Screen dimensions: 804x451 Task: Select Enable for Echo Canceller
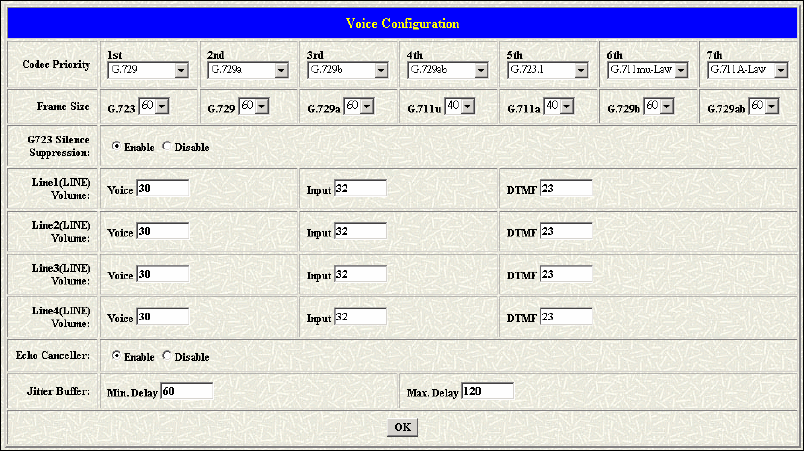116,355
